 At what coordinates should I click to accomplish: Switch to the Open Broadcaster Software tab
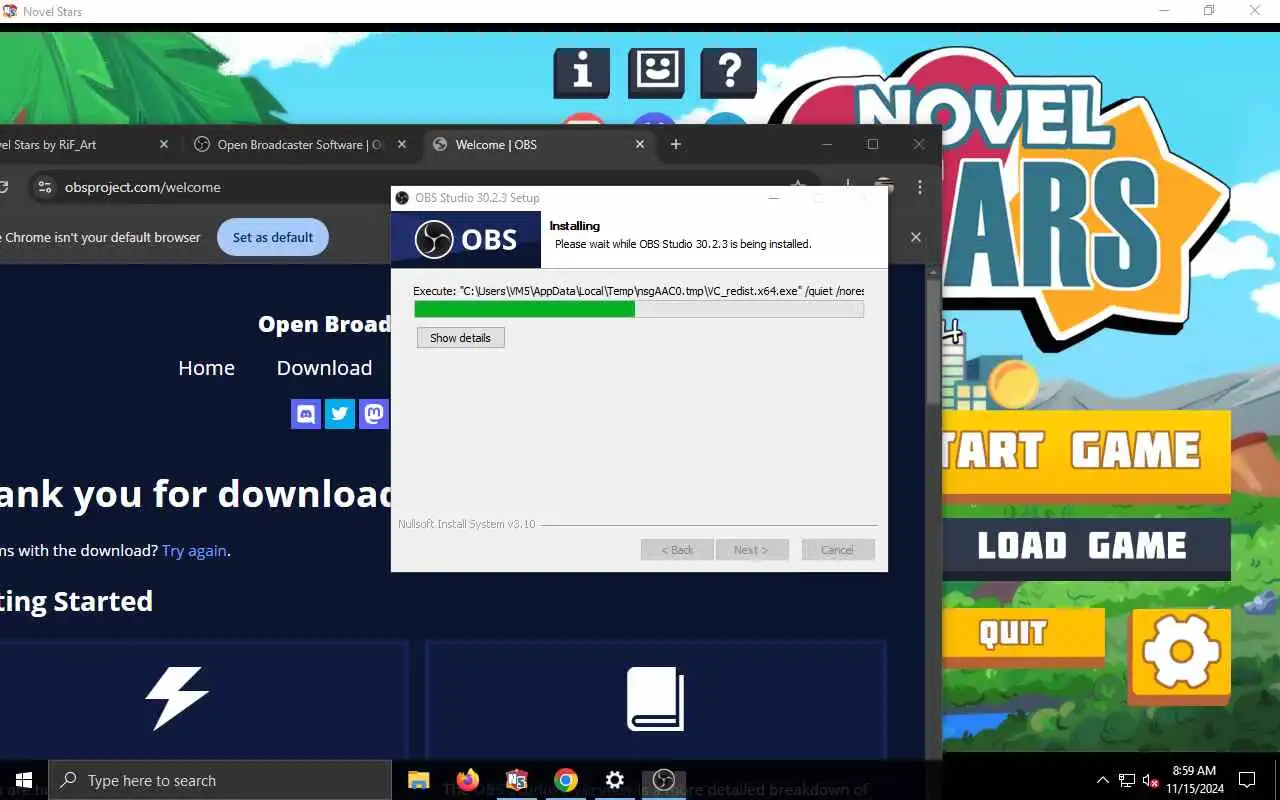tap(300, 144)
